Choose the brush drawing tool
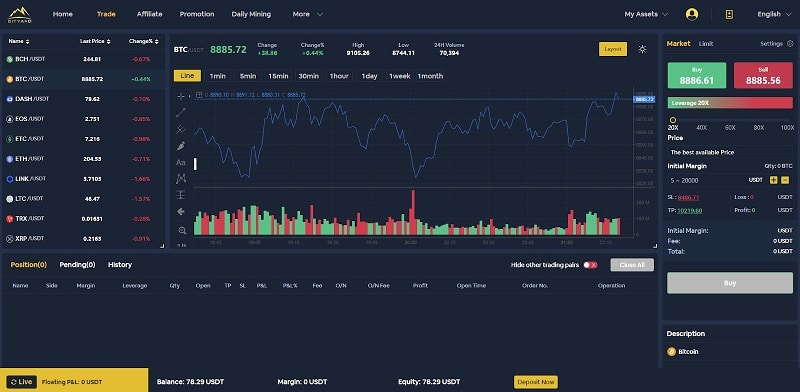The image size is (800, 392). click(181, 146)
